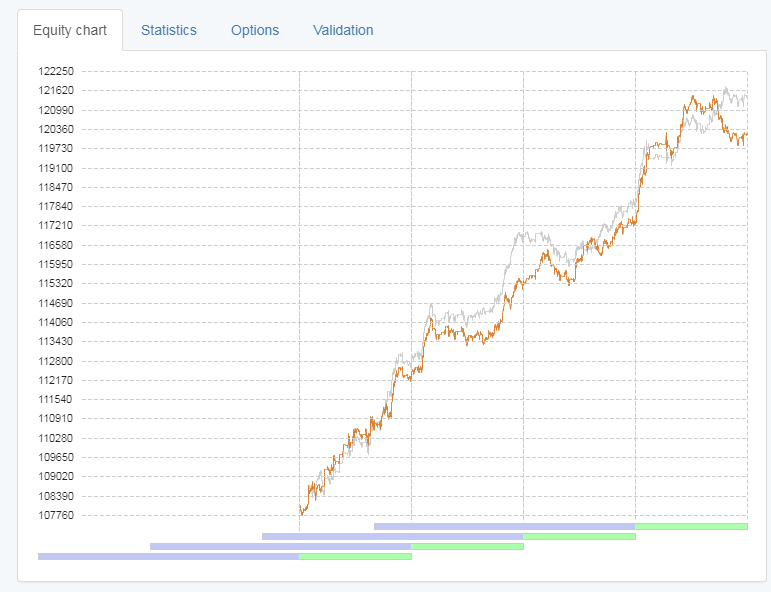Image resolution: width=771 pixels, height=592 pixels.
Task: Click the 115320 axis label
Action: (x=56, y=284)
